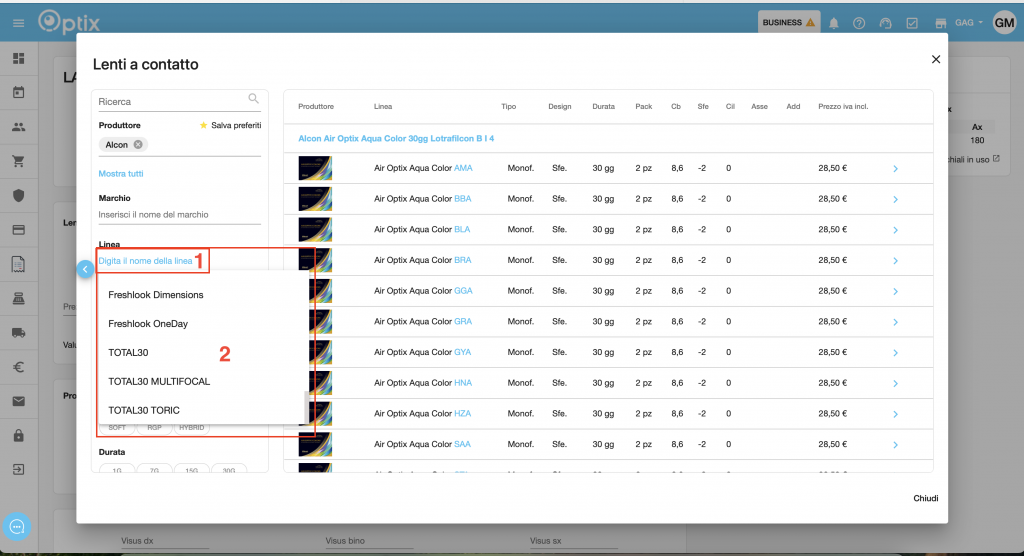Open the chat support bubble
The height and width of the screenshot is (556, 1024).
click(17, 526)
